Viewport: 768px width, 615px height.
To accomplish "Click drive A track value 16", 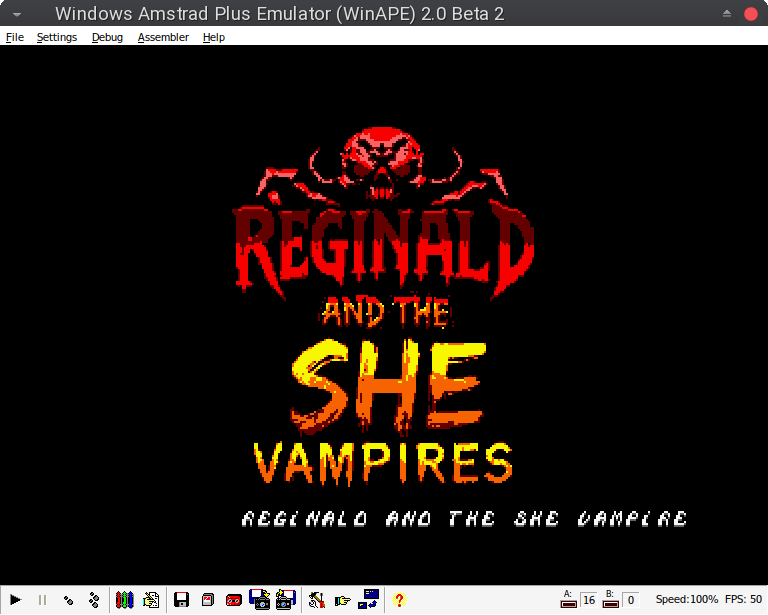I will coord(589,600).
